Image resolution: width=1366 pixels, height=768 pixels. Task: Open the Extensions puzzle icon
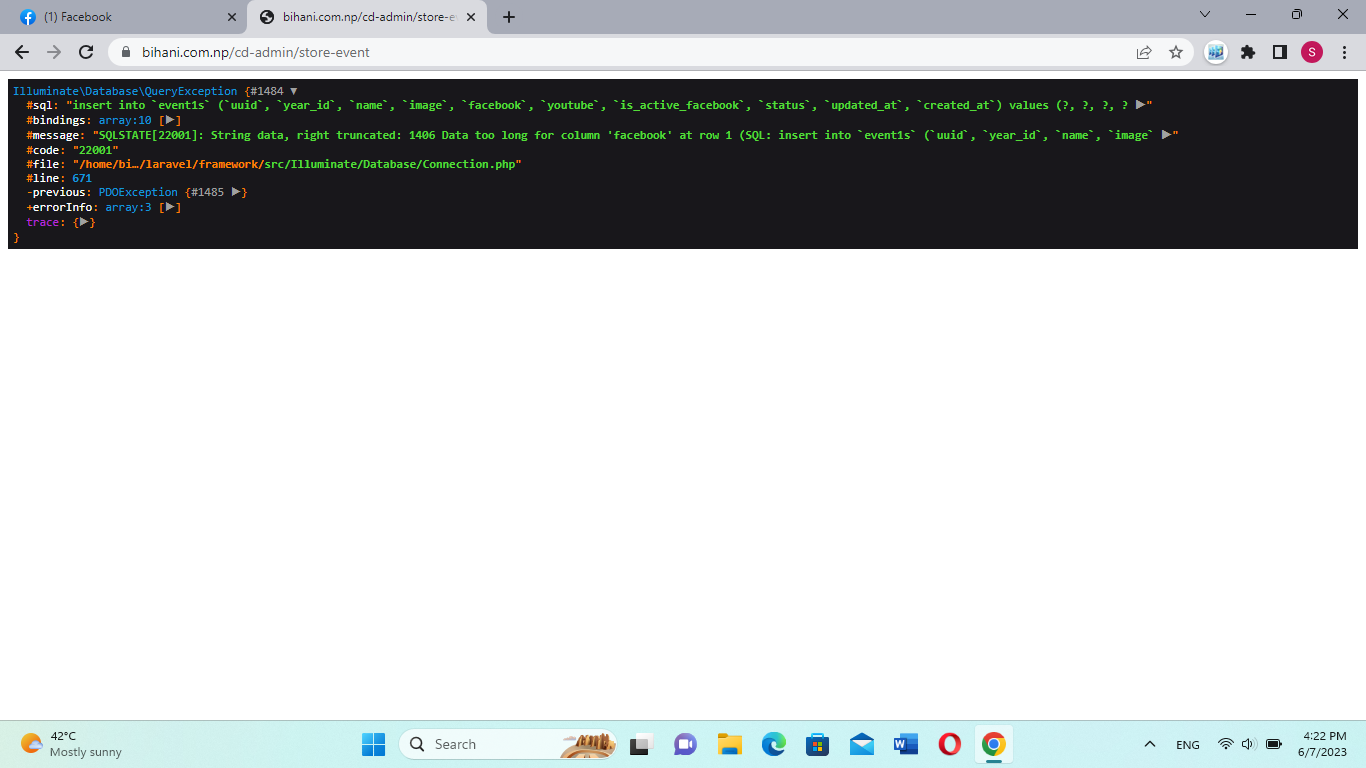tap(1248, 52)
